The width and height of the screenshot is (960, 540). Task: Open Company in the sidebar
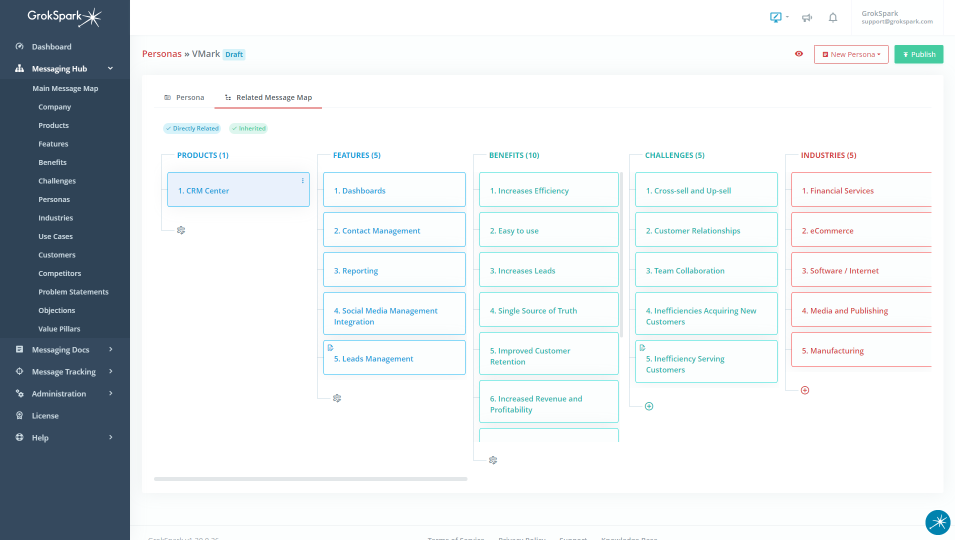(54, 107)
